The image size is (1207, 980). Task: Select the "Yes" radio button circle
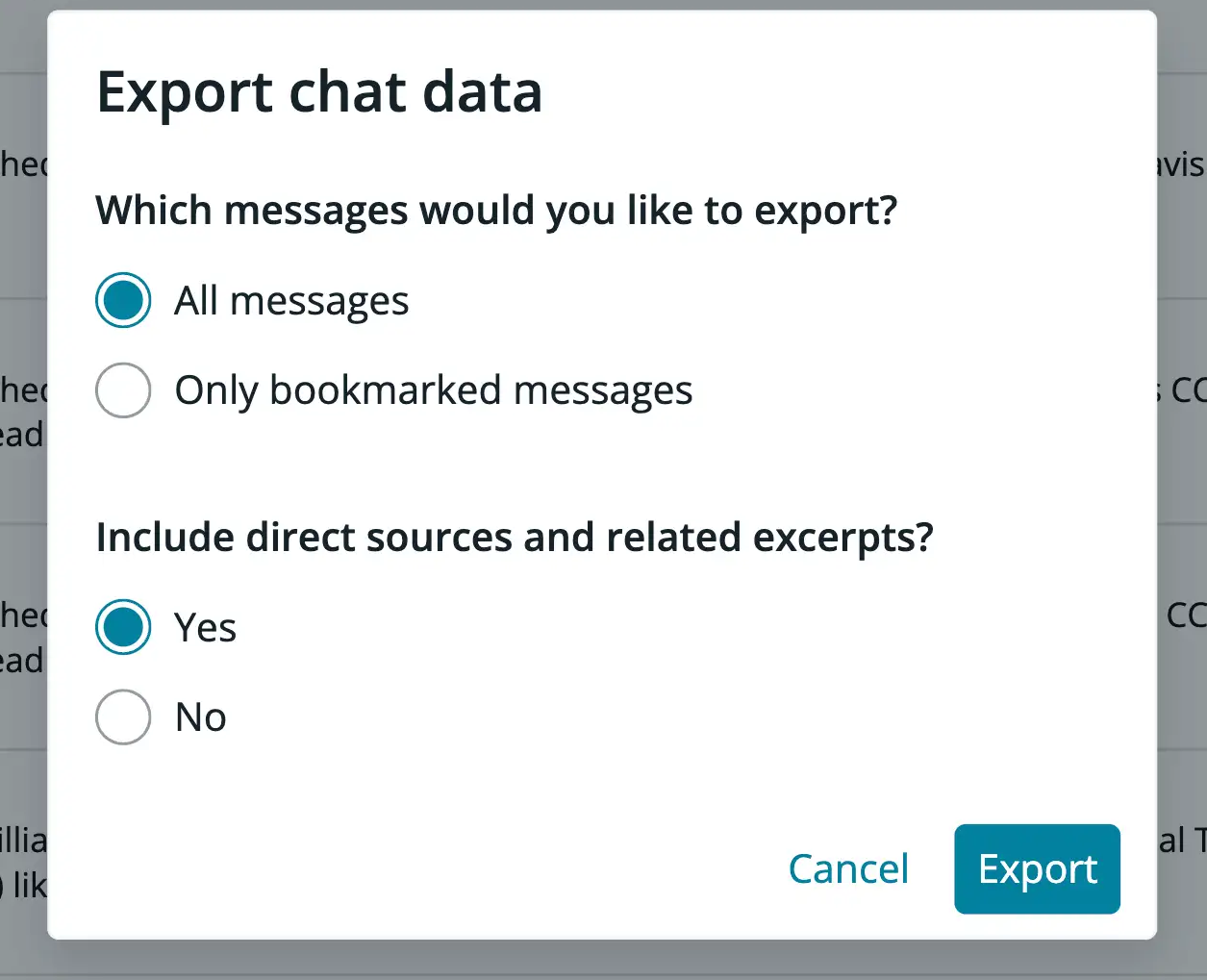123,627
